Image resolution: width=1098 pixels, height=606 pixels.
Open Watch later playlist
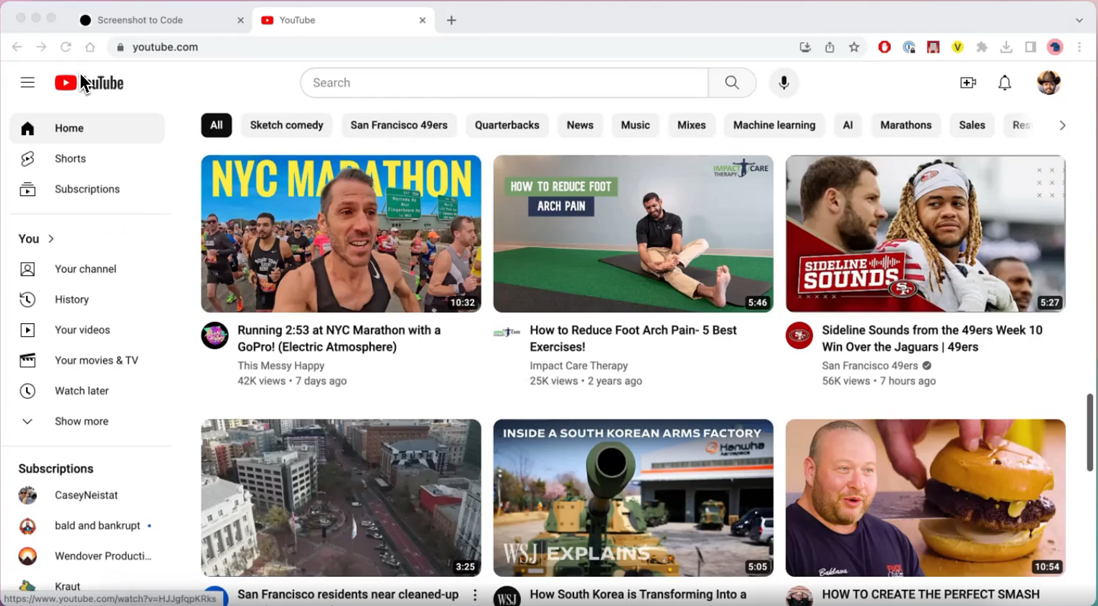tap(87, 391)
